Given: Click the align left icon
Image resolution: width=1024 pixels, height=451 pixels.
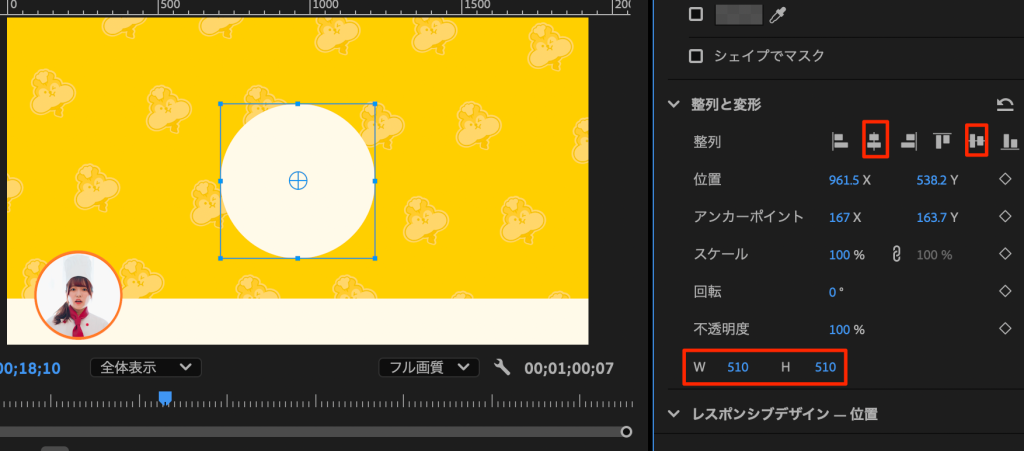Looking at the screenshot, I should pyautogui.click(x=840, y=142).
